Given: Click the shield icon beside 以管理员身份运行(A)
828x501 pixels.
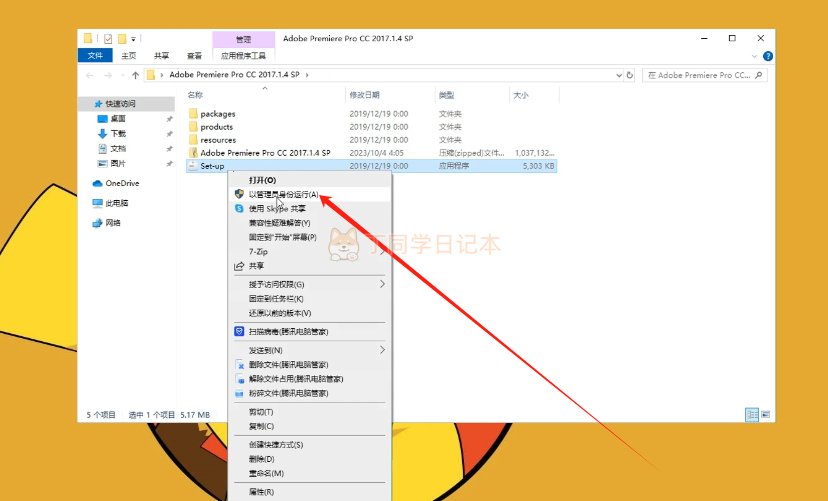Looking at the screenshot, I should (x=239, y=194).
